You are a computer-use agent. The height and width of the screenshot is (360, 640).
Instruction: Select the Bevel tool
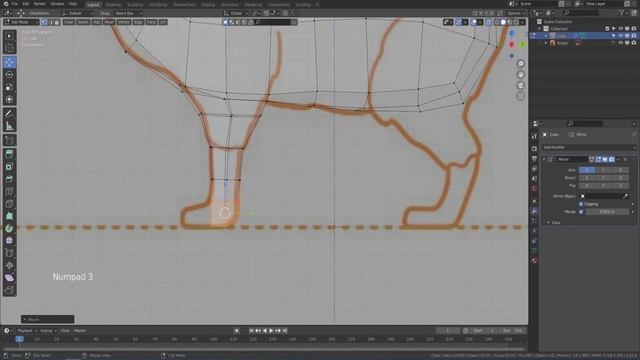point(9,179)
